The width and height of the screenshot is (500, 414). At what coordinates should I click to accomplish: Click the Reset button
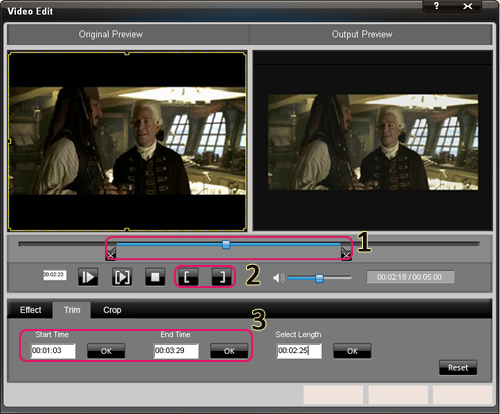(458, 368)
